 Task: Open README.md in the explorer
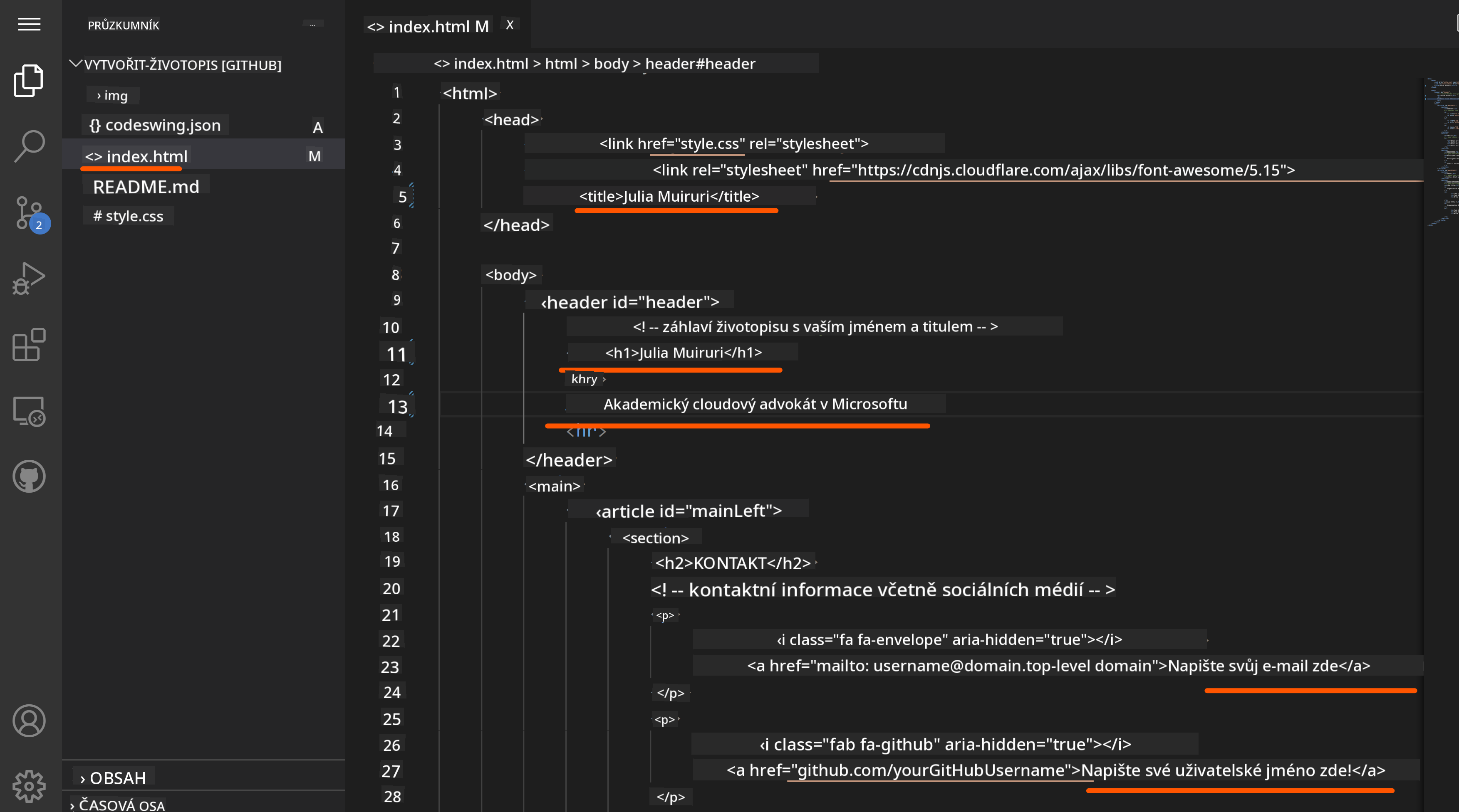146,187
